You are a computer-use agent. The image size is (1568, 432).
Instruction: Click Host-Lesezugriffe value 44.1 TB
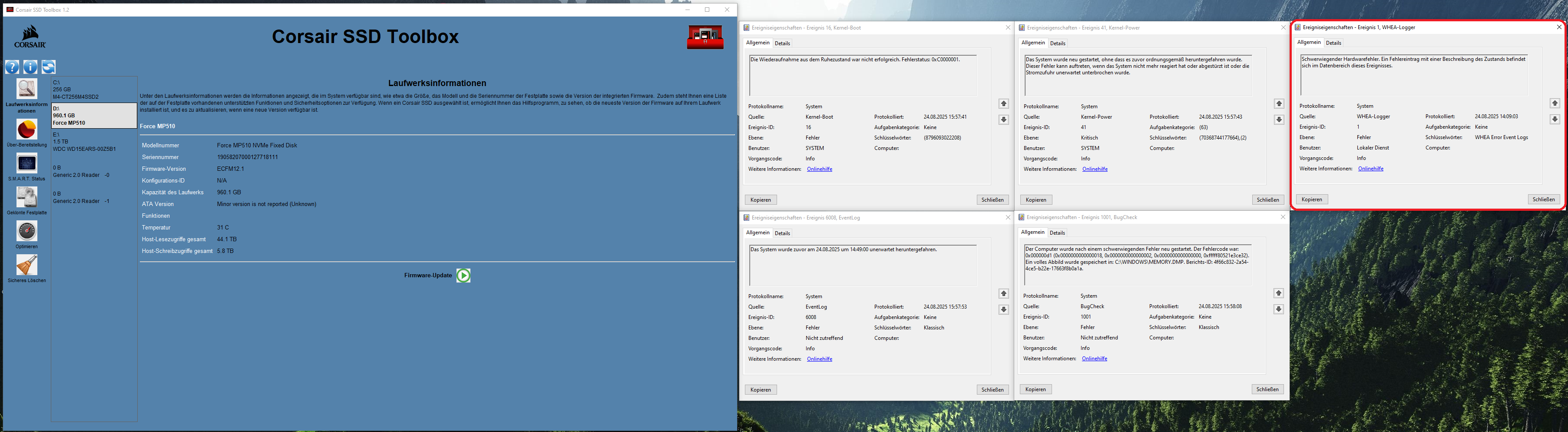click(x=226, y=239)
